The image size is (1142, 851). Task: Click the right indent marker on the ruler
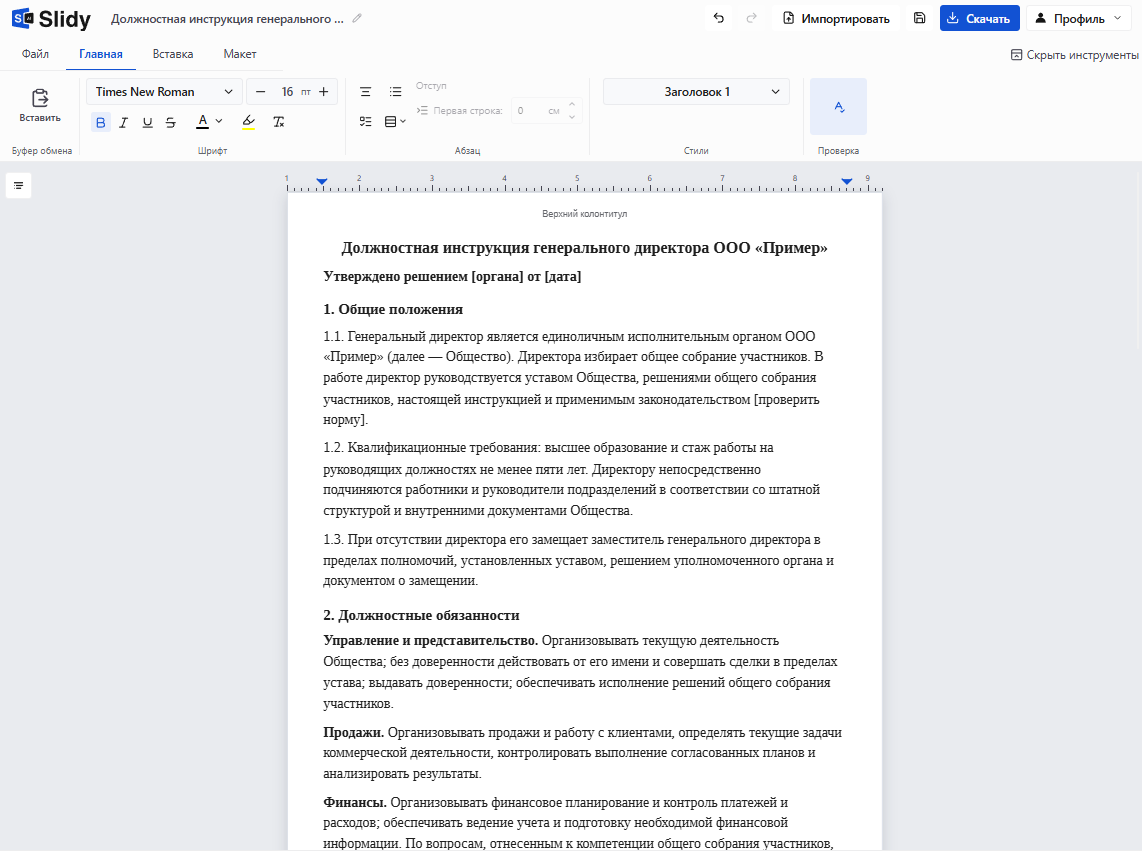[x=846, y=181]
